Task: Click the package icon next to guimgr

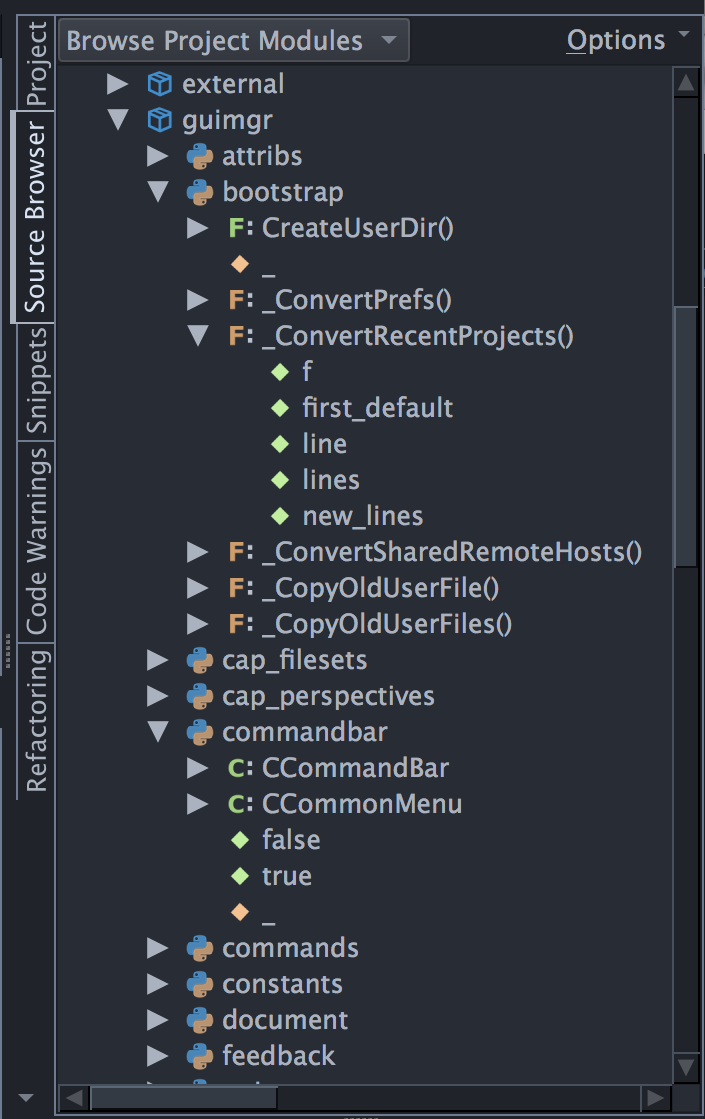Action: 159,120
